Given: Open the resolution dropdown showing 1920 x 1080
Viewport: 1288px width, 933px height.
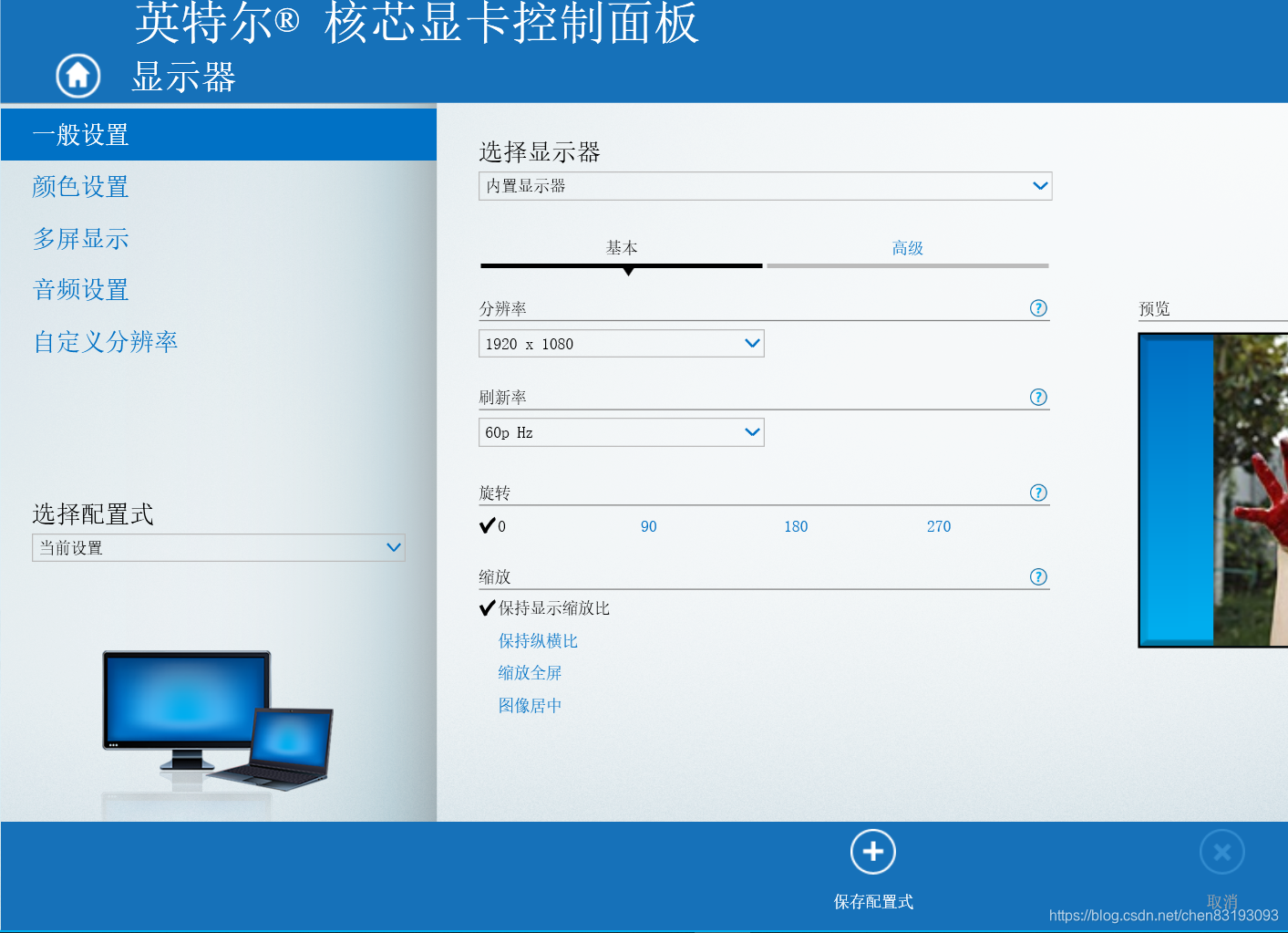Looking at the screenshot, I should tap(622, 344).
